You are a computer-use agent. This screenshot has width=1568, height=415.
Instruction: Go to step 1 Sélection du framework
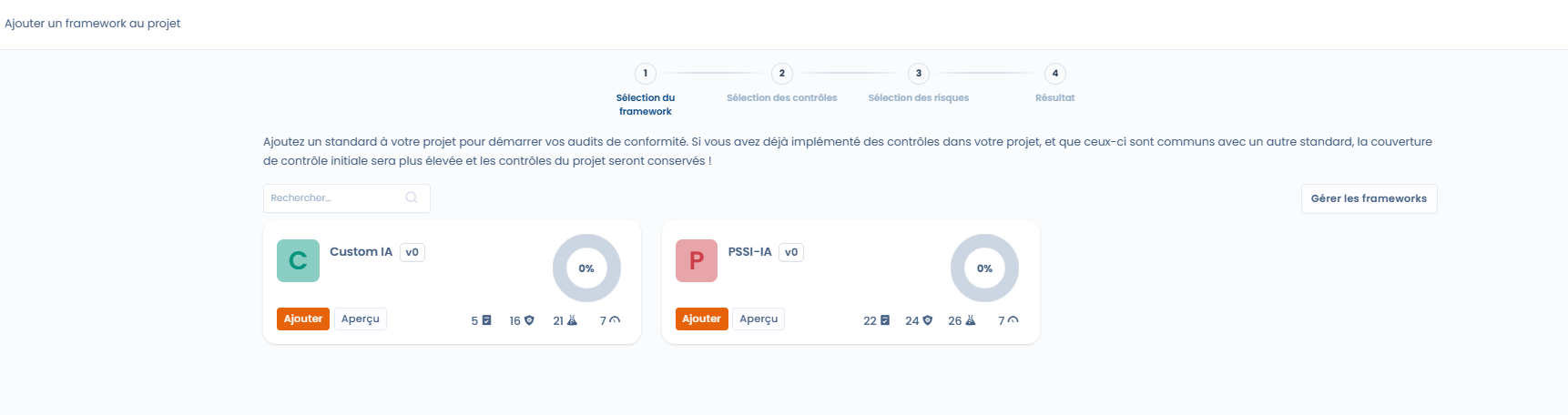click(646, 74)
